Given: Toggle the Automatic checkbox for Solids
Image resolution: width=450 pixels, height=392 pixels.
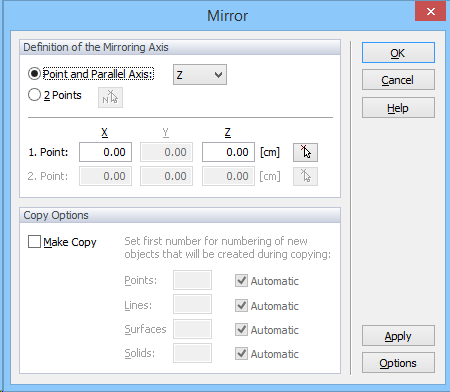Looking at the screenshot, I should tap(241, 354).
